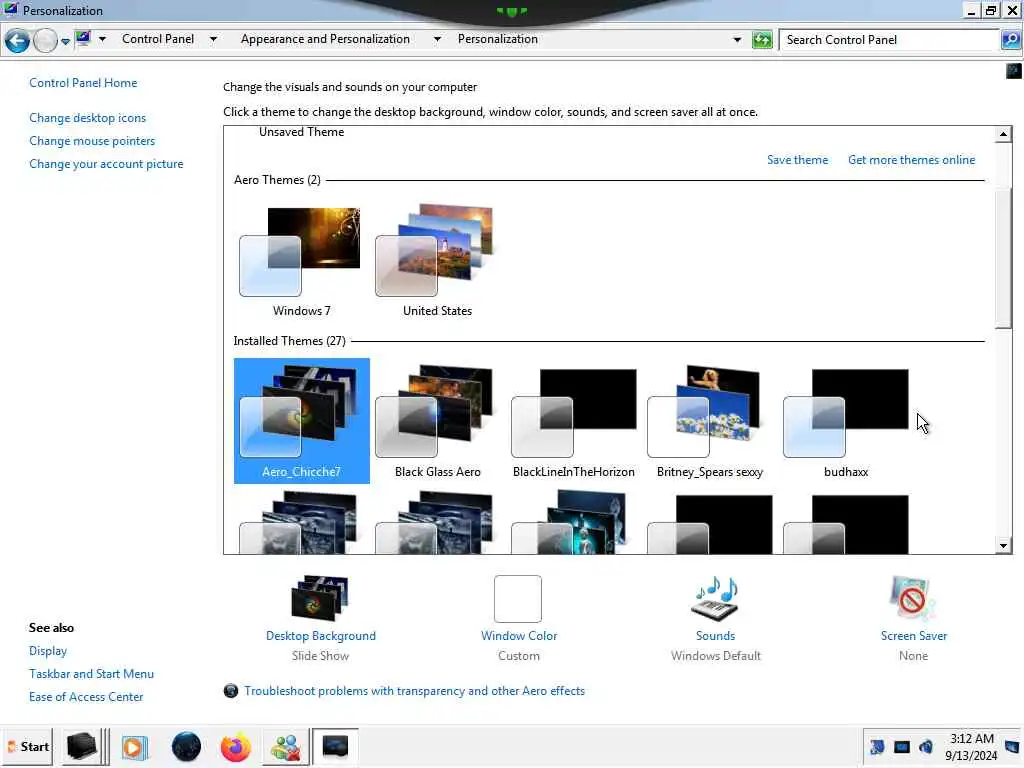Viewport: 1024px width, 768px height.
Task: Open Desktop Background slide show settings
Action: (x=320, y=598)
